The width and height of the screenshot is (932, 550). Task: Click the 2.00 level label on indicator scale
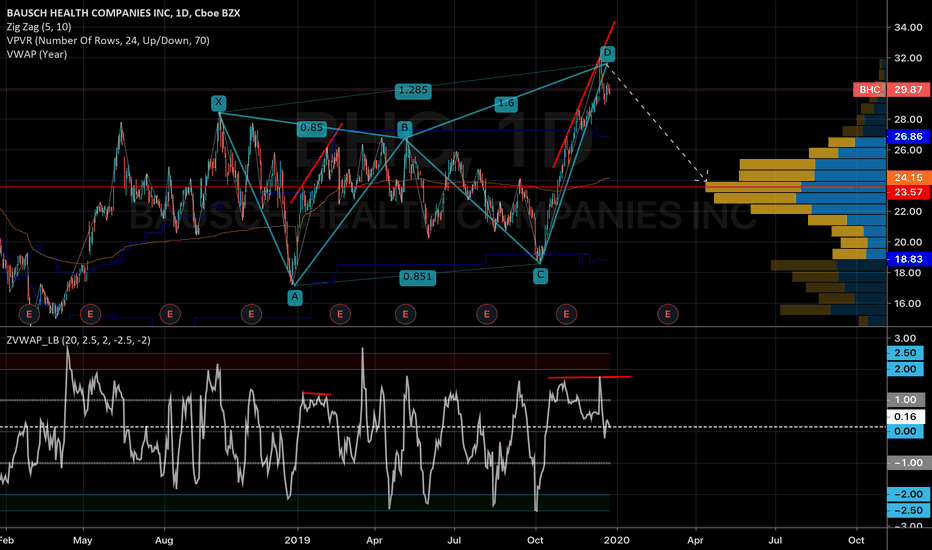point(905,369)
